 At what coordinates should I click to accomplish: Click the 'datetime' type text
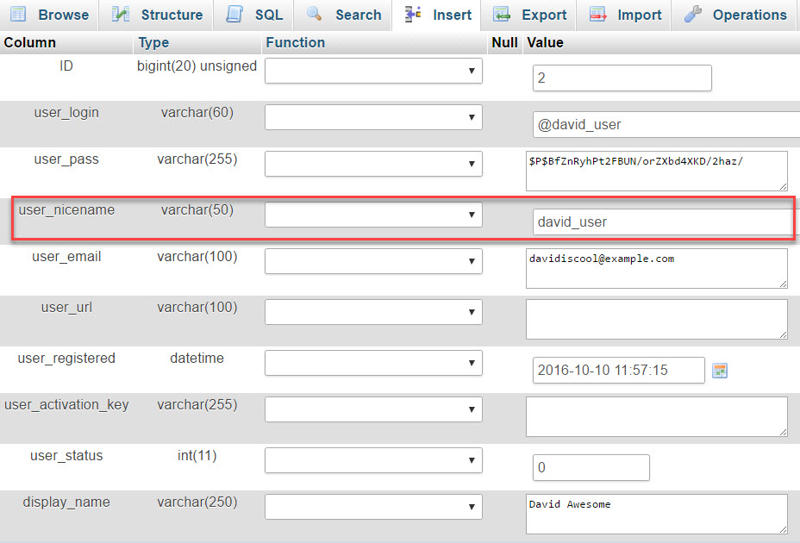197,358
